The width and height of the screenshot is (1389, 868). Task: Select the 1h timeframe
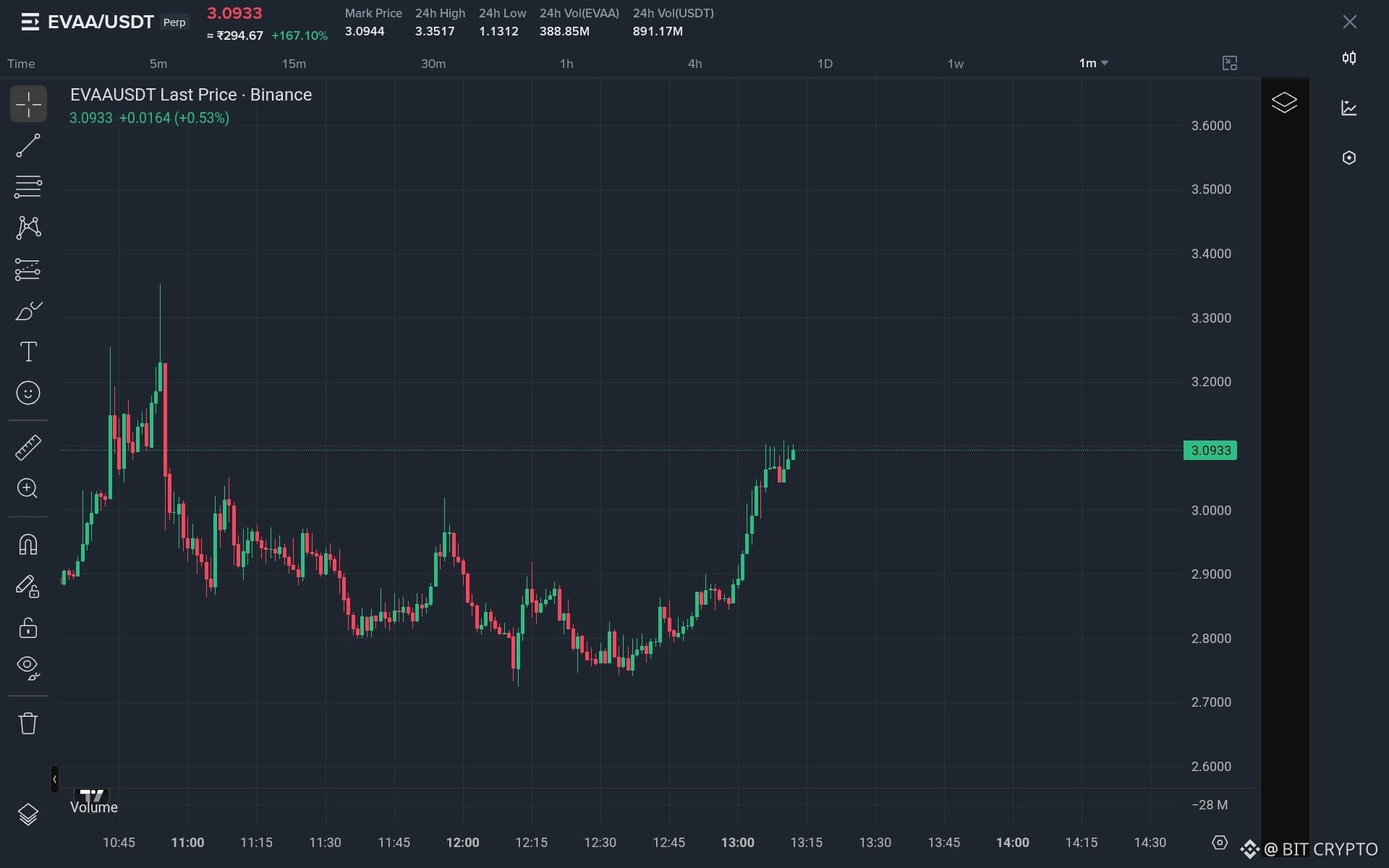[566, 64]
